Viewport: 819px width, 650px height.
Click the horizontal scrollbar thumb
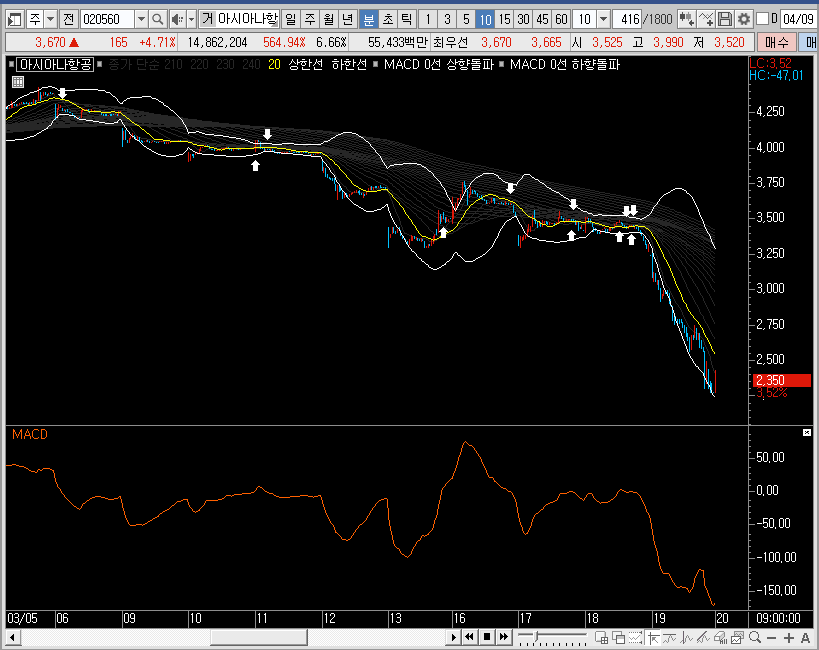click(259, 637)
